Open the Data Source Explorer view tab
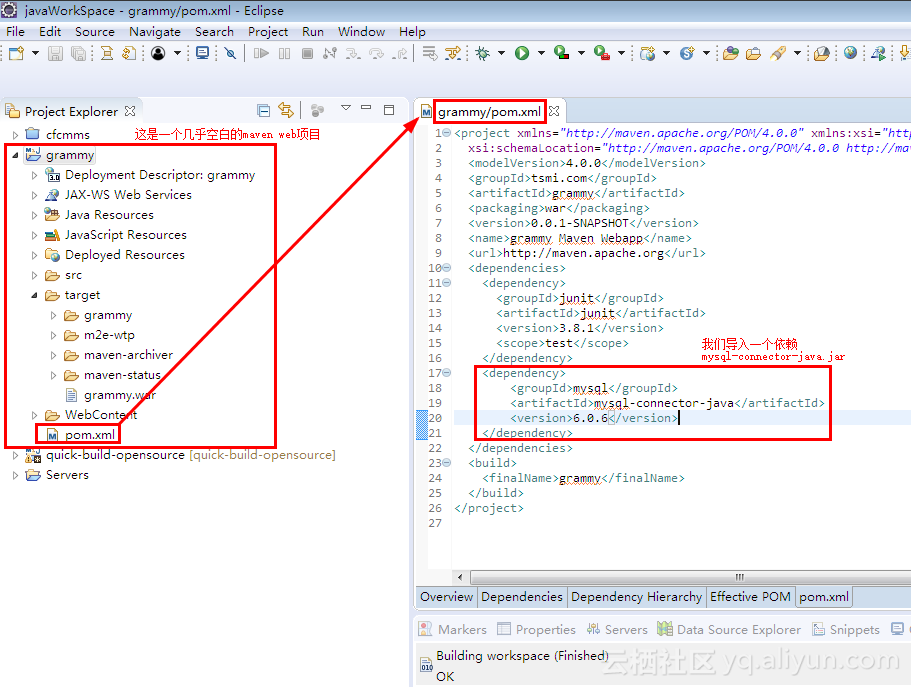The height and width of the screenshot is (687, 911). point(729,629)
